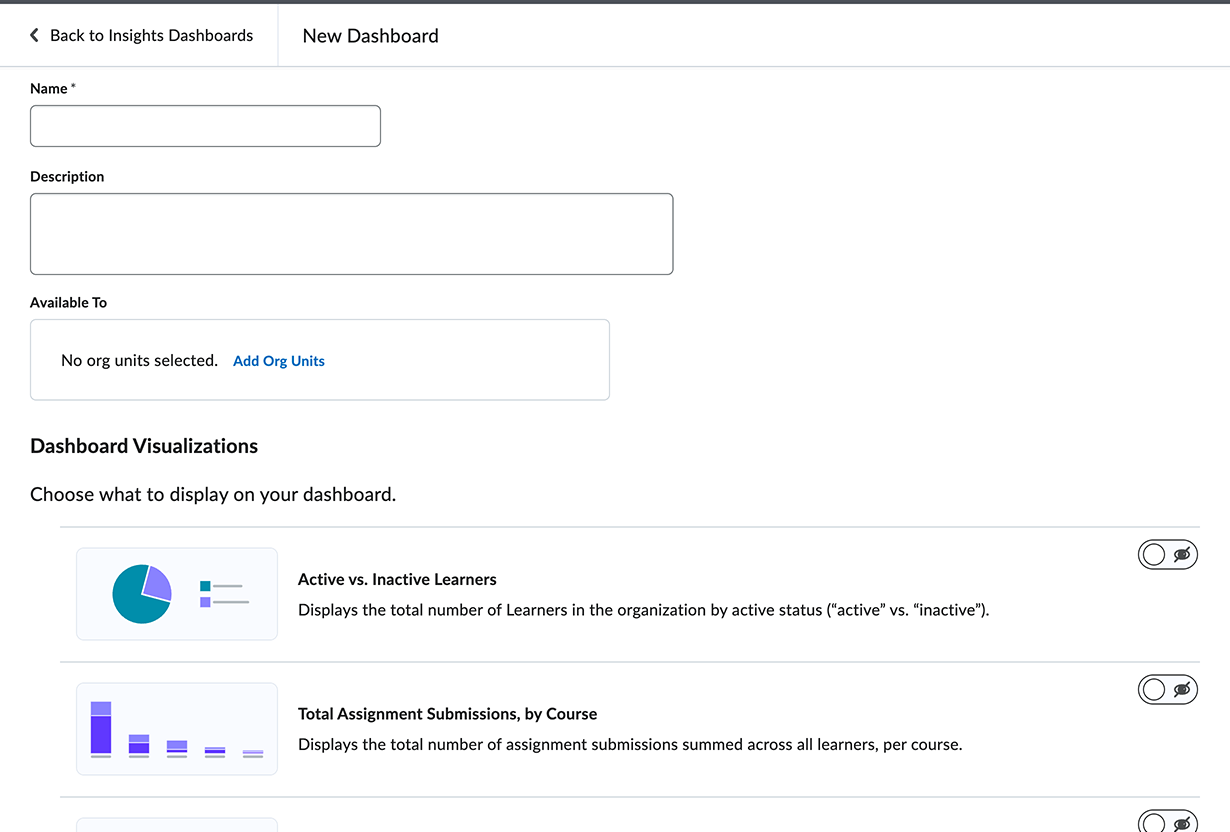The image size is (1230, 832).
Task: Go back to Insights Dashboards
Action: (150, 36)
